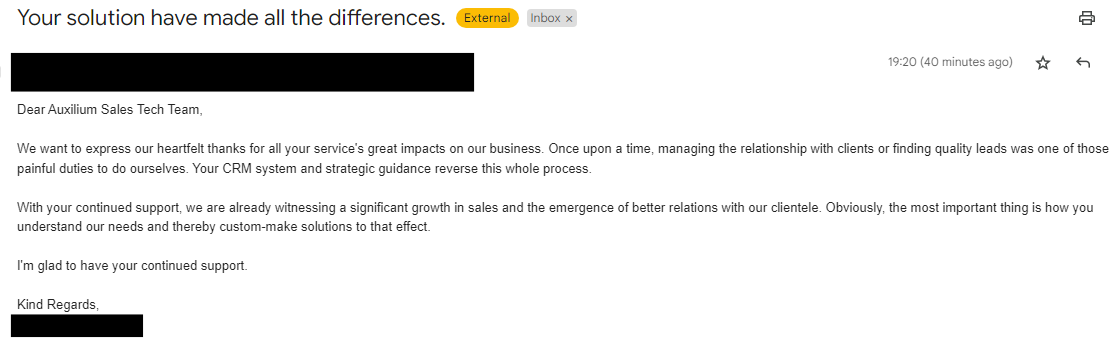The width and height of the screenshot is (1115, 362).
Task: Star the email message
Action: (x=1042, y=63)
